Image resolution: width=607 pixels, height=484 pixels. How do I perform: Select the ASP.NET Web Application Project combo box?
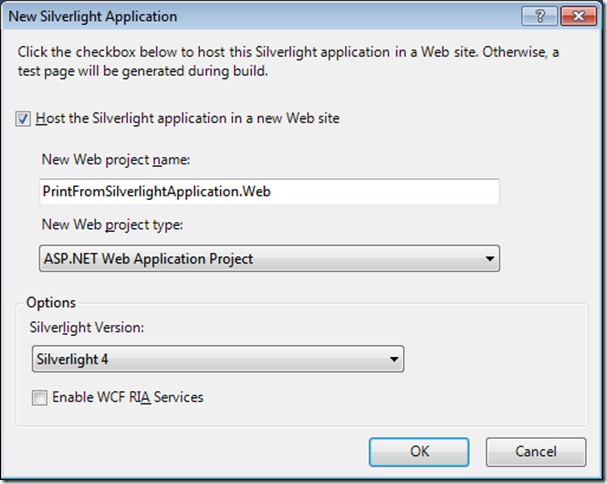(260, 259)
